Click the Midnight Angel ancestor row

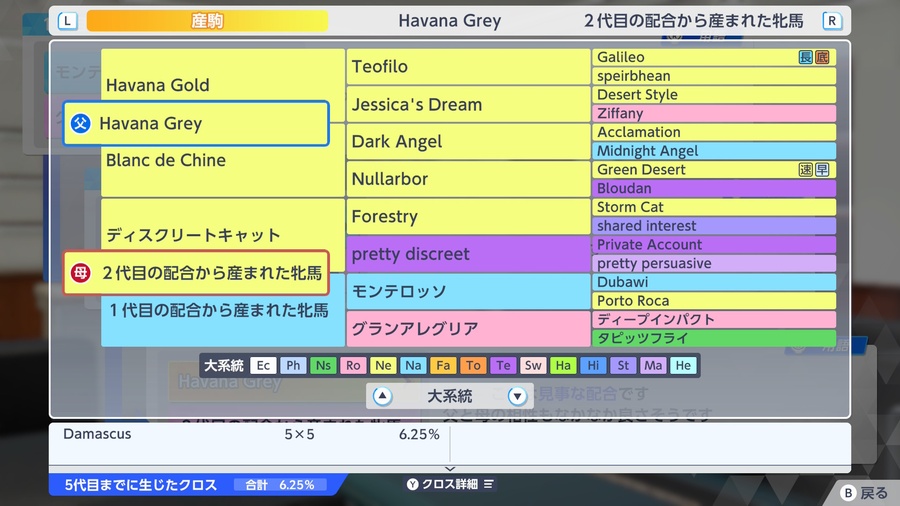[714, 151]
